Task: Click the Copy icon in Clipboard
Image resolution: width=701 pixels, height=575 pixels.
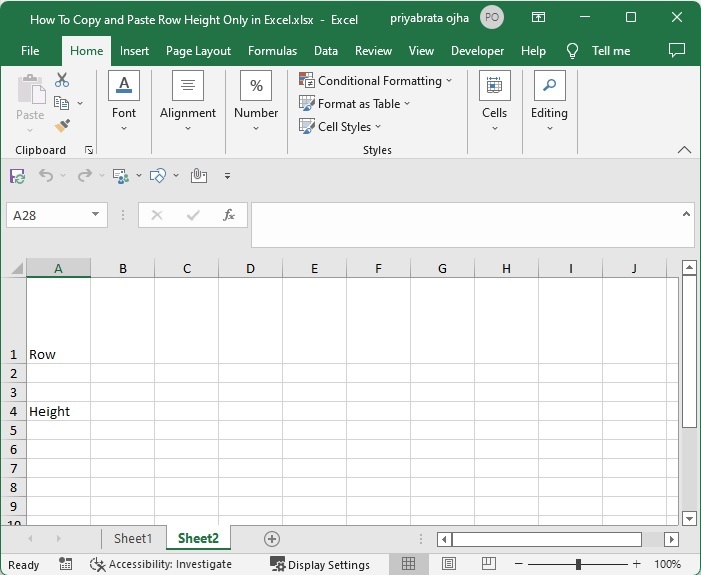Action: [x=62, y=103]
